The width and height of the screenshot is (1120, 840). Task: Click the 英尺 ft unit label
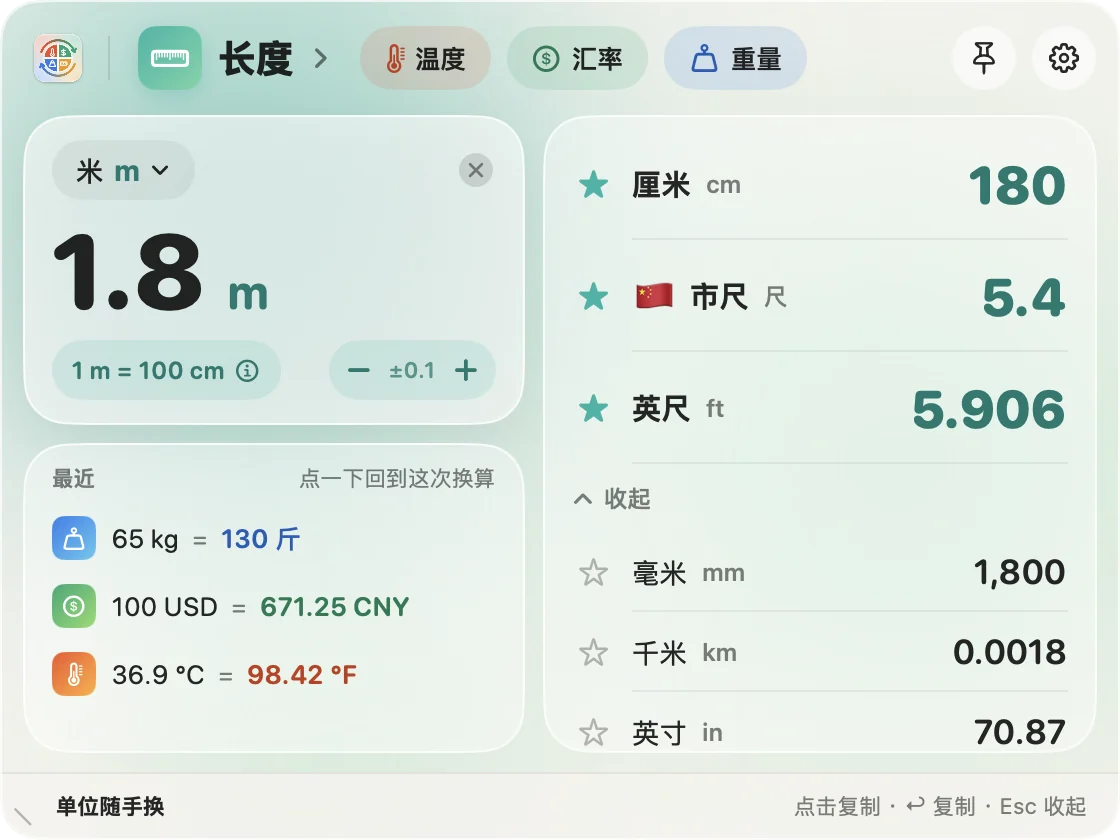(678, 409)
